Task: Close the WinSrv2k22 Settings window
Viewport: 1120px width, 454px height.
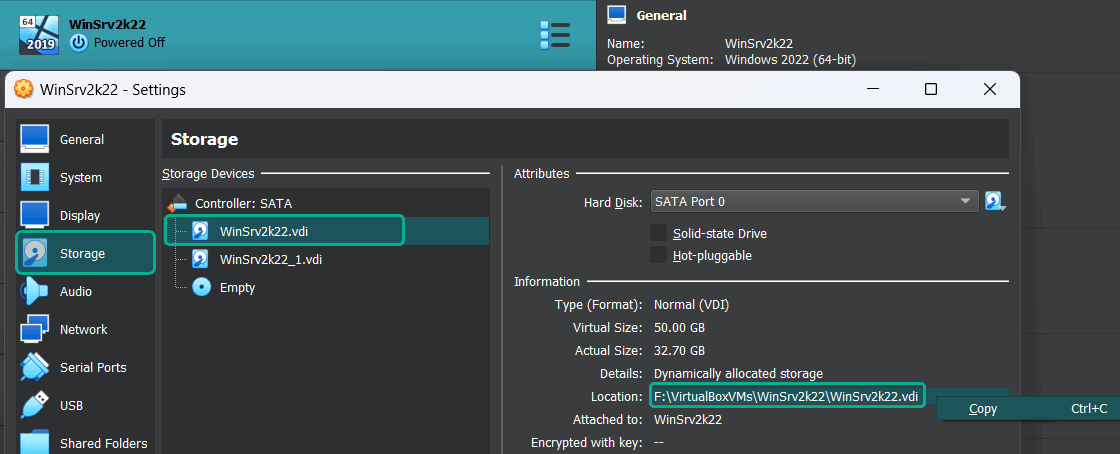Action: (x=989, y=89)
